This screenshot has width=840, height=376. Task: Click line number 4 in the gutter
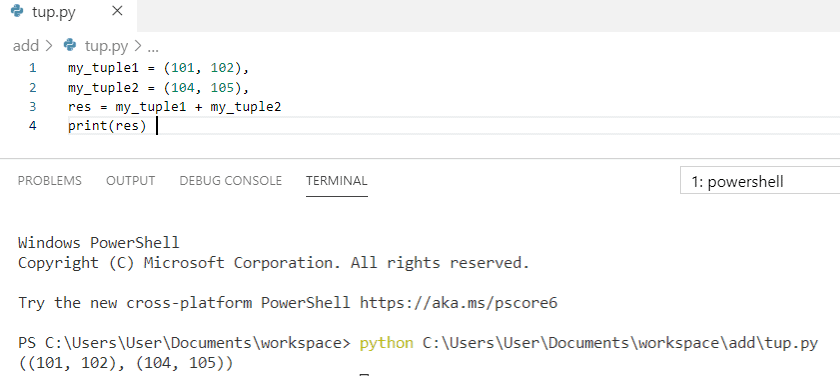[33, 127]
